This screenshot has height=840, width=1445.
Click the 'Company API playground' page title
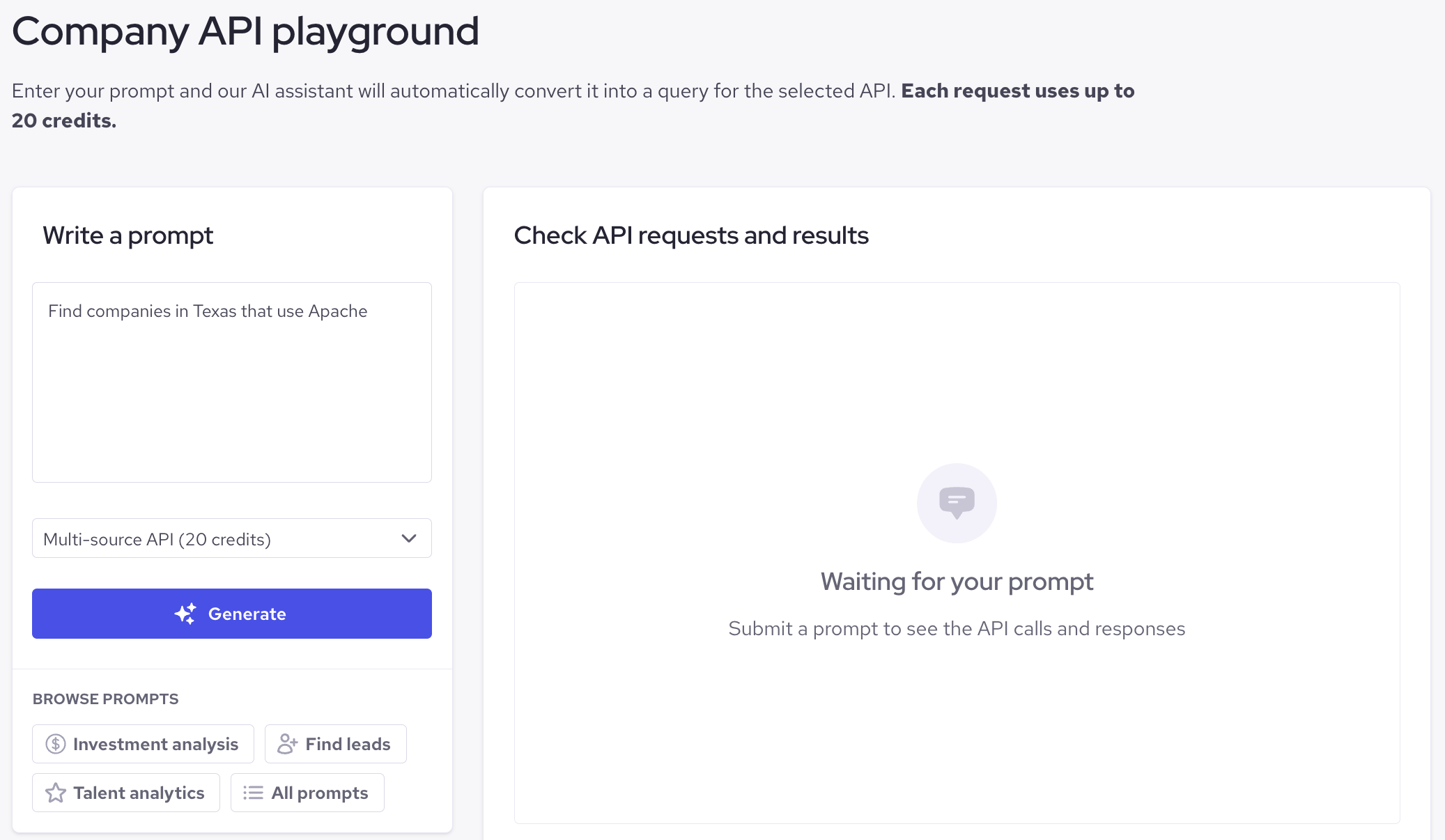pos(245,31)
